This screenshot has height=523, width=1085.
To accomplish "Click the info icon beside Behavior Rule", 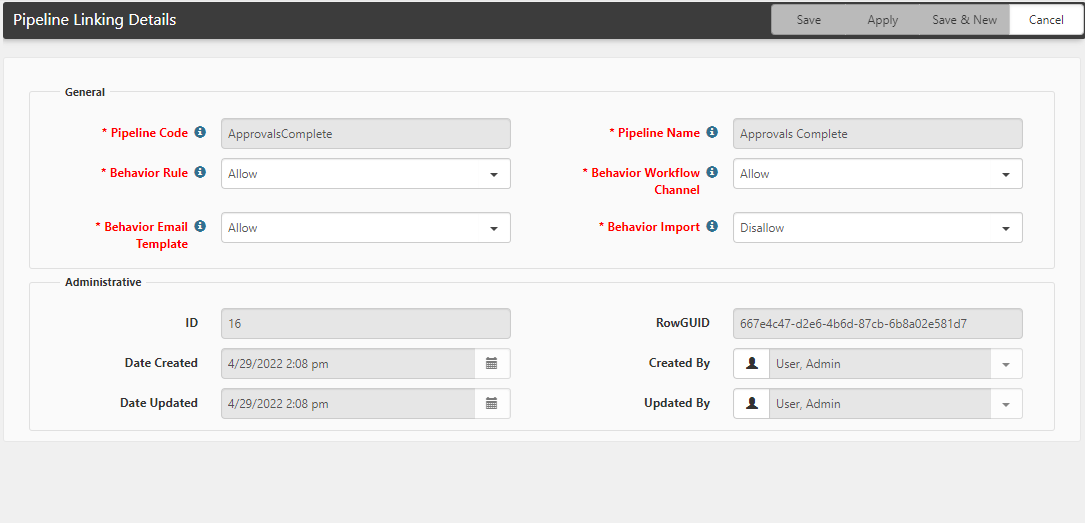I will (200, 172).
